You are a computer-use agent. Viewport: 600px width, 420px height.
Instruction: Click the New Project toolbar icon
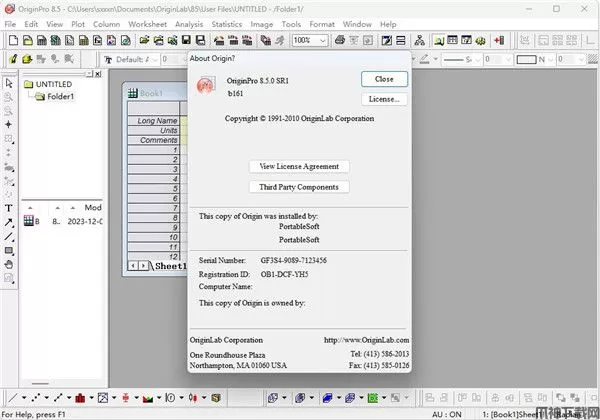(9, 40)
